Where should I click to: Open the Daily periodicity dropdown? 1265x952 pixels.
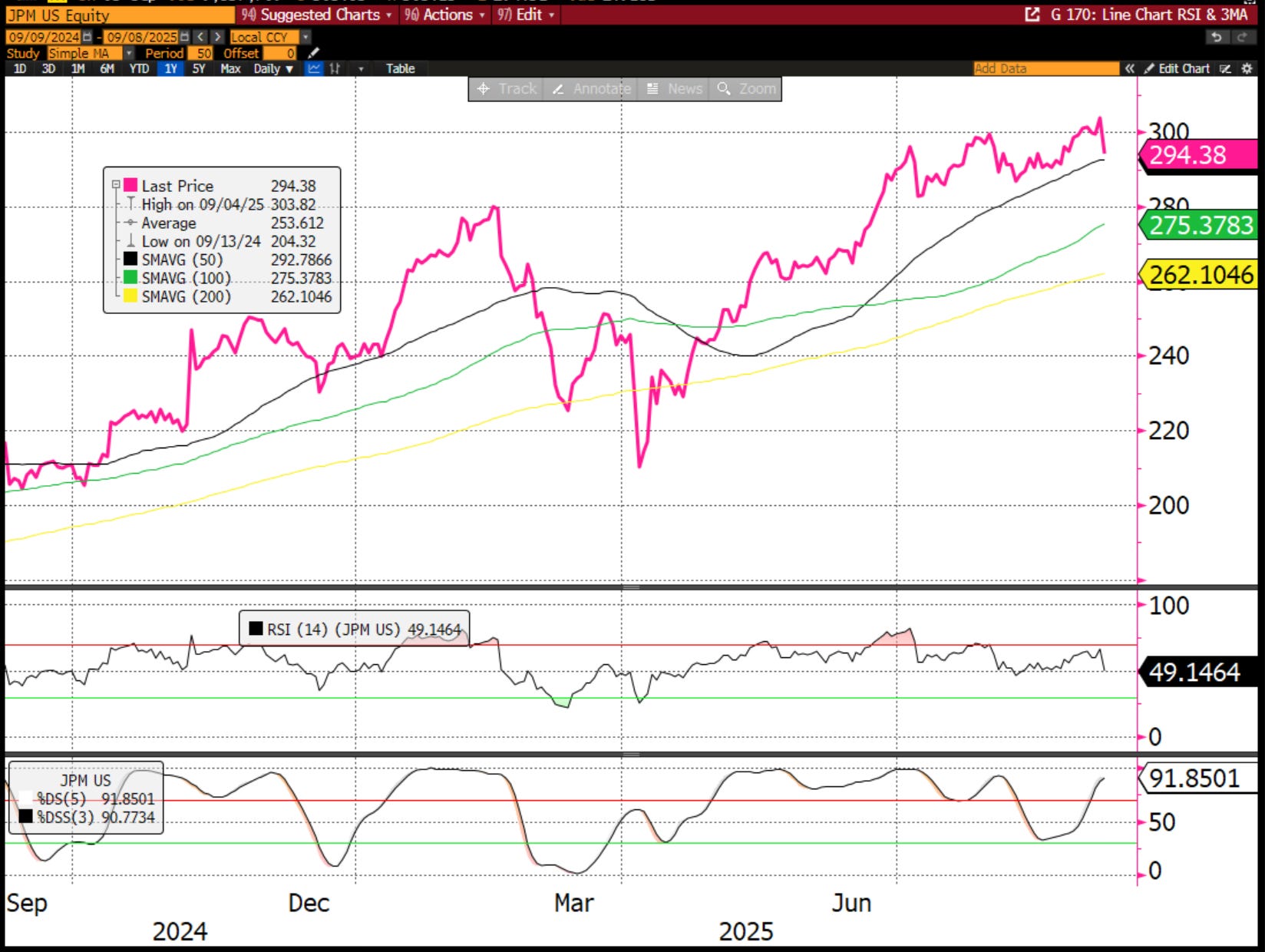pyautogui.click(x=273, y=68)
